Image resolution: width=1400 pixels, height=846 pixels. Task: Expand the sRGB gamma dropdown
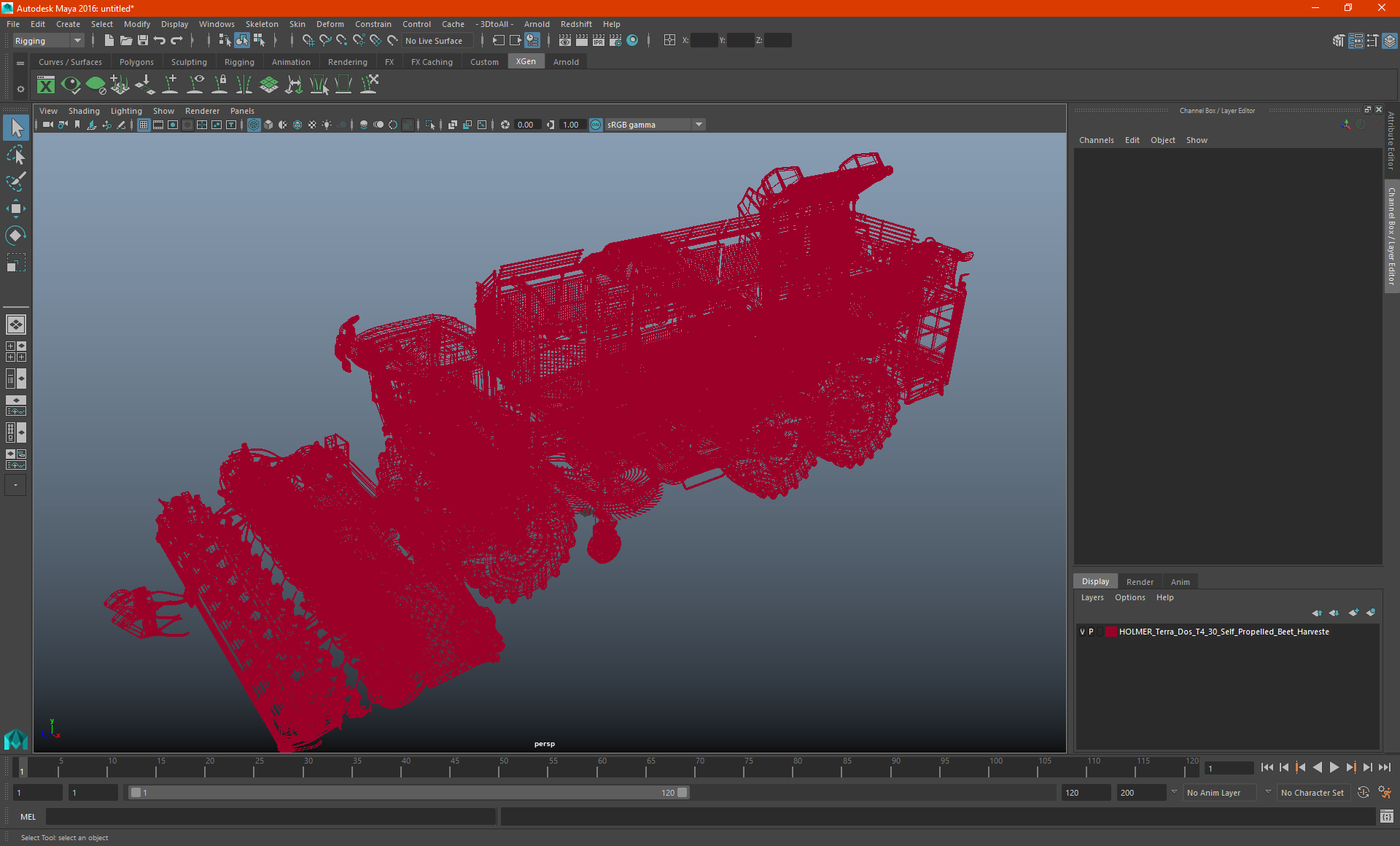(699, 125)
